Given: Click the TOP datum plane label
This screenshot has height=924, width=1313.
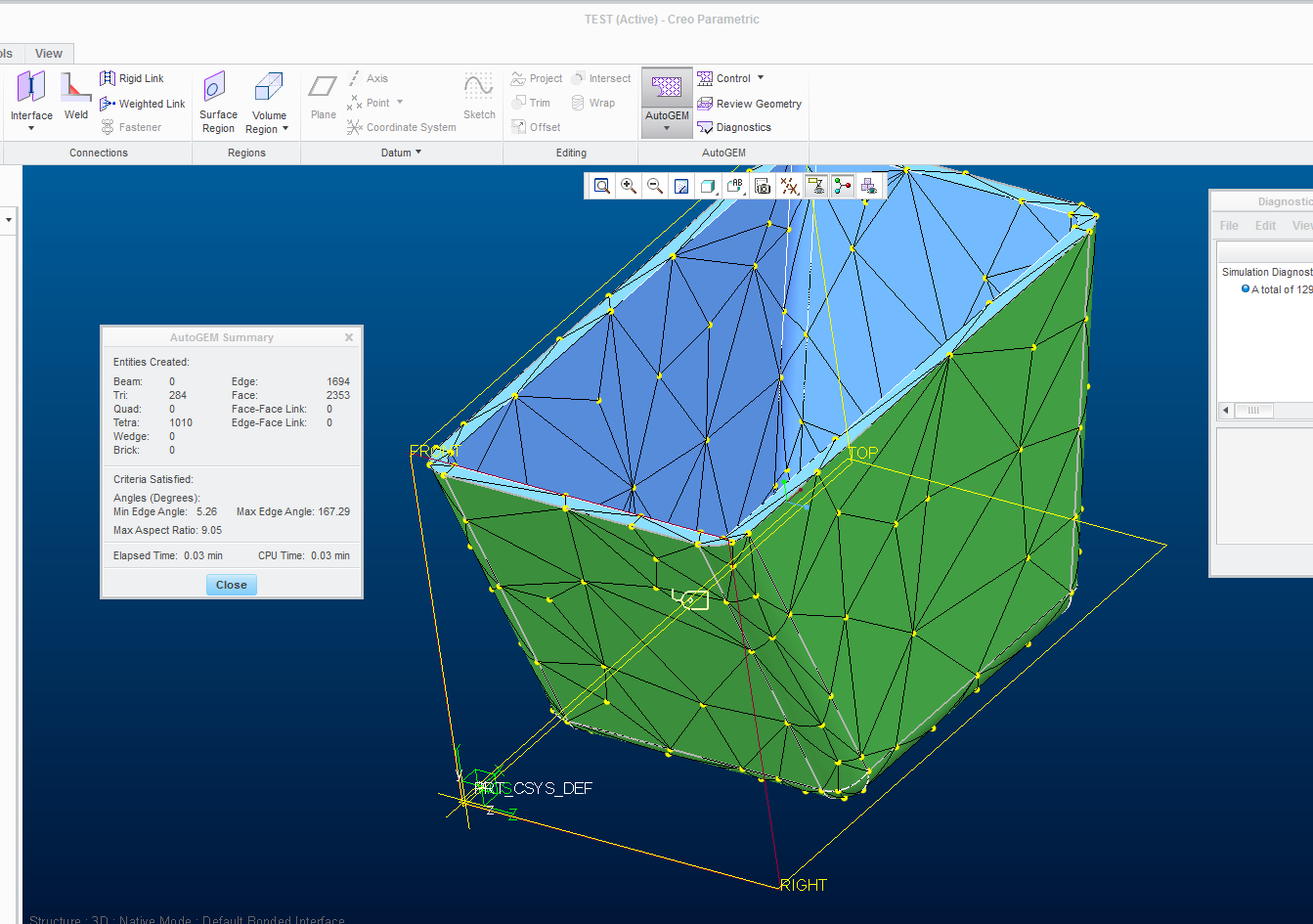Looking at the screenshot, I should (x=863, y=453).
